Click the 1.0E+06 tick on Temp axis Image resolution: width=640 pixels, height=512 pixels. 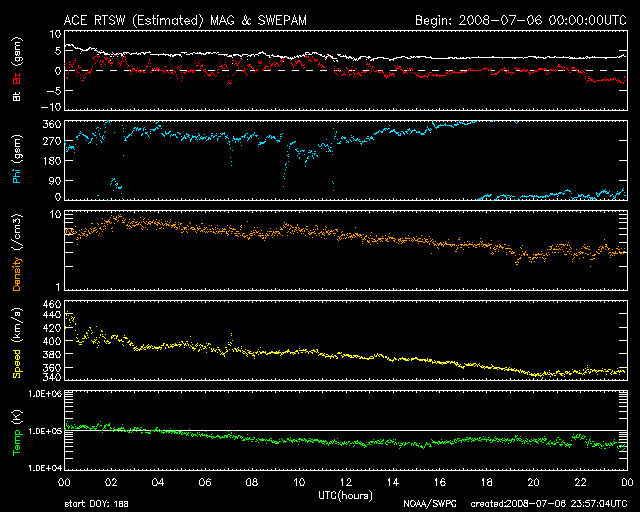point(45,394)
